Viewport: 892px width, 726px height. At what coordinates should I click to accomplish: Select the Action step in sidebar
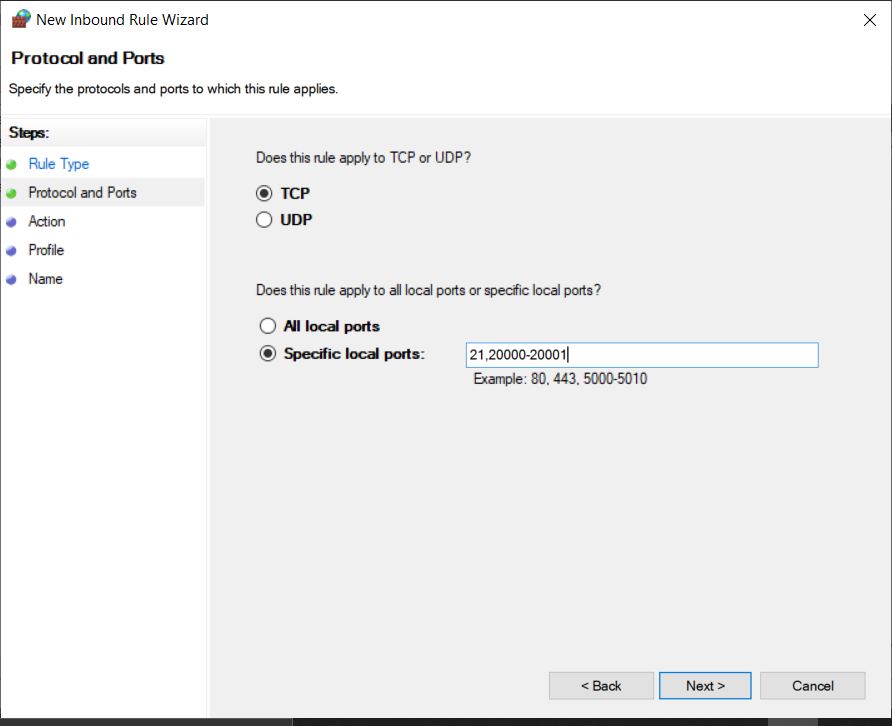click(x=46, y=222)
